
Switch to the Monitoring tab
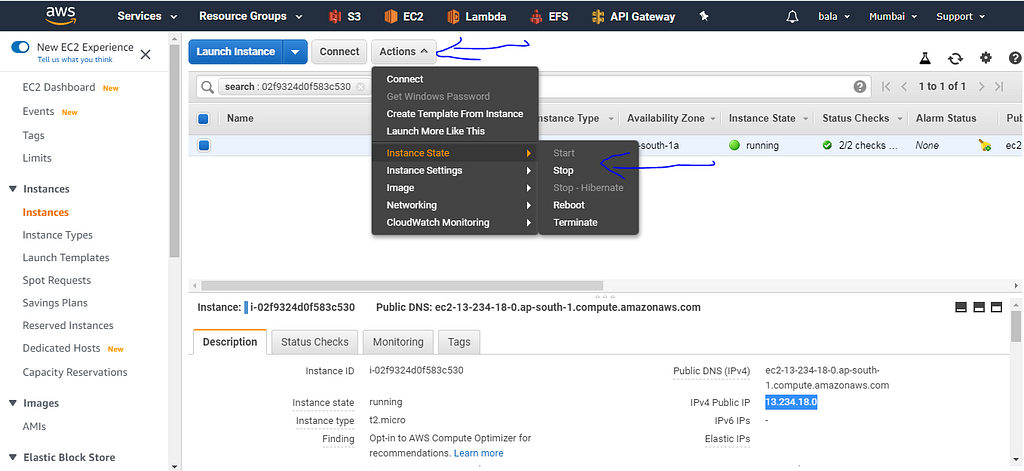398,342
